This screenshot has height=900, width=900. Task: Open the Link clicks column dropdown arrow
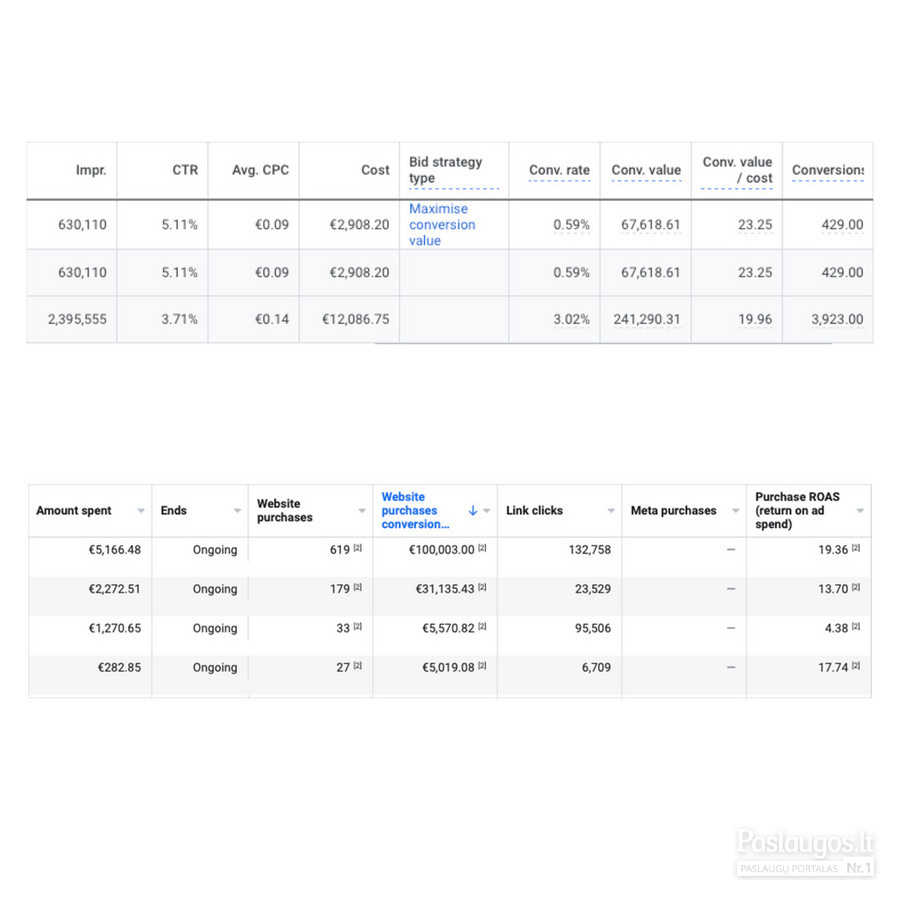point(611,510)
